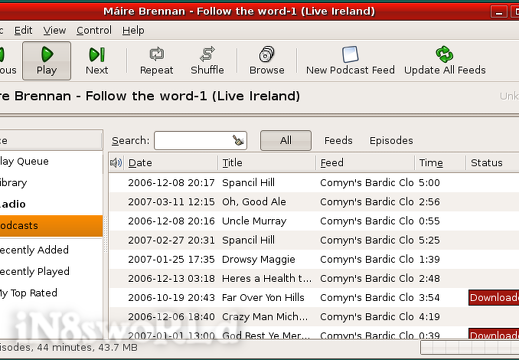Viewport: 519px width, 360px height.
Task: Sort by the Feed column
Action: 365,163
